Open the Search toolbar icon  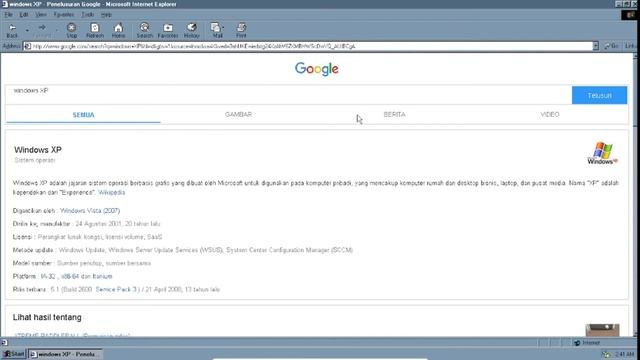tap(144, 31)
